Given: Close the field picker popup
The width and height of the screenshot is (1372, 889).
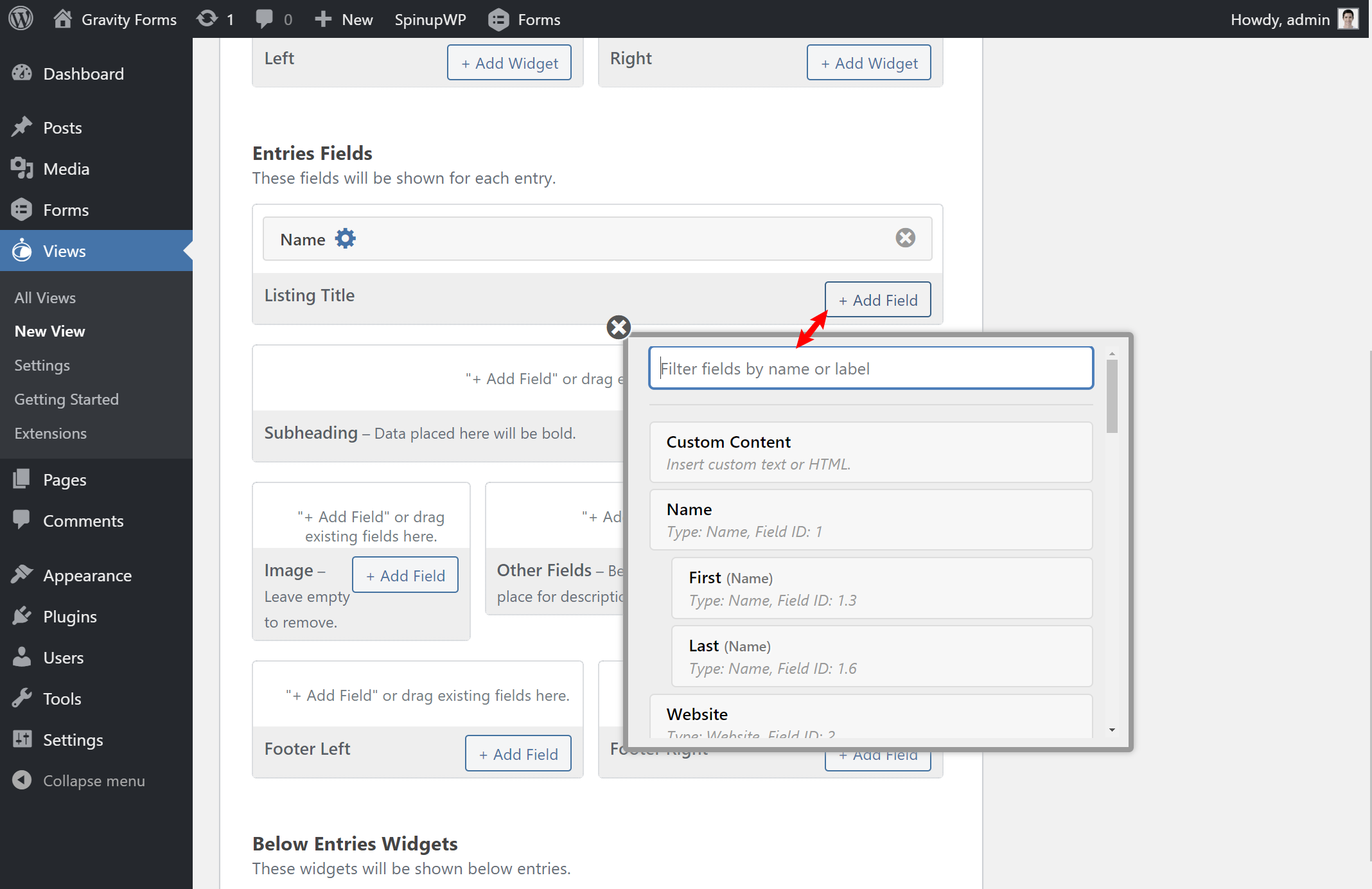Looking at the screenshot, I should (x=618, y=326).
